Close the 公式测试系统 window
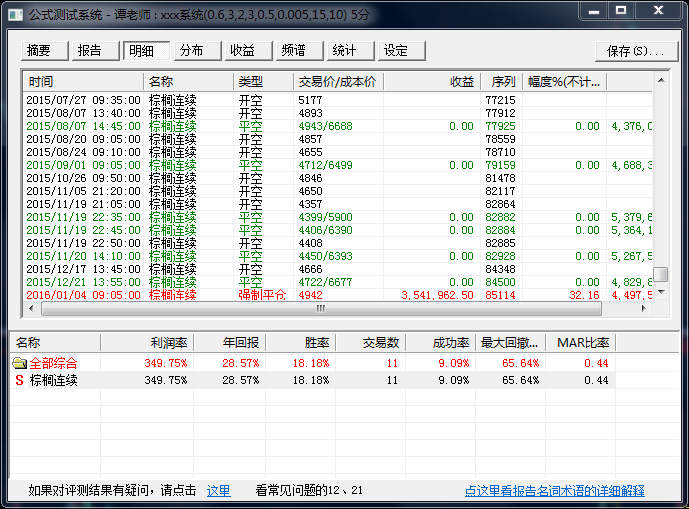This screenshot has height=509, width=689. click(657, 12)
